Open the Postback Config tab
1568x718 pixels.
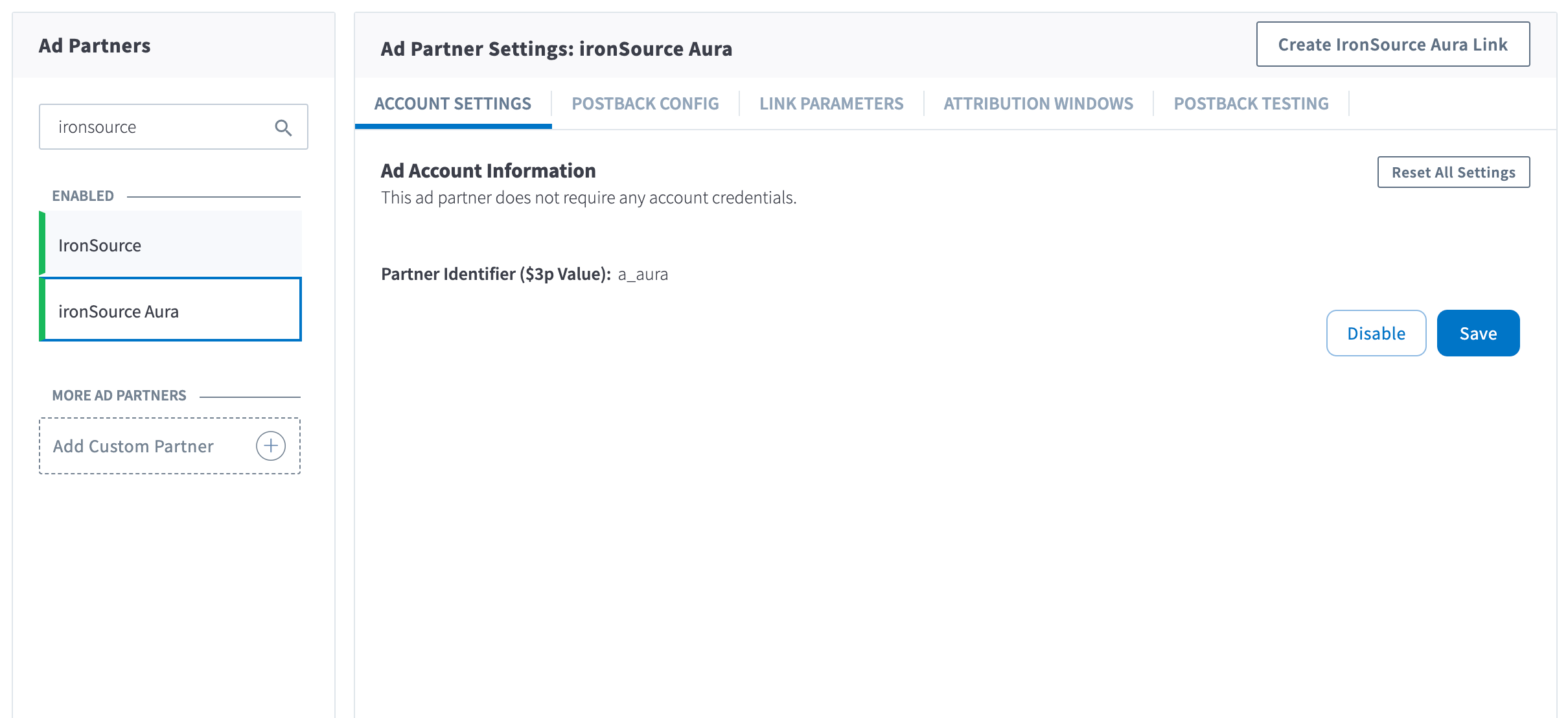point(645,104)
